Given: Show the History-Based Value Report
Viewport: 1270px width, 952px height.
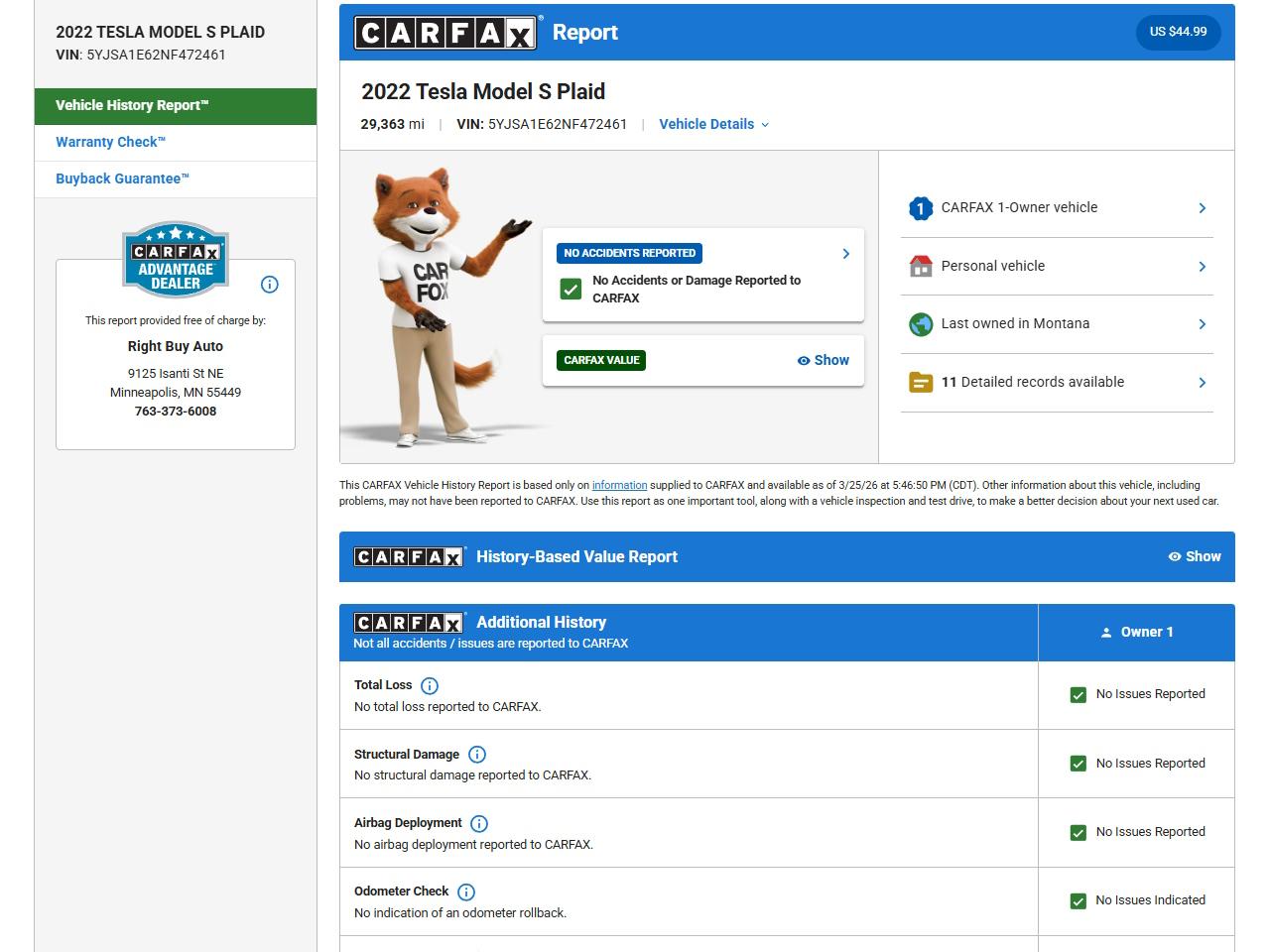Looking at the screenshot, I should tap(1194, 556).
